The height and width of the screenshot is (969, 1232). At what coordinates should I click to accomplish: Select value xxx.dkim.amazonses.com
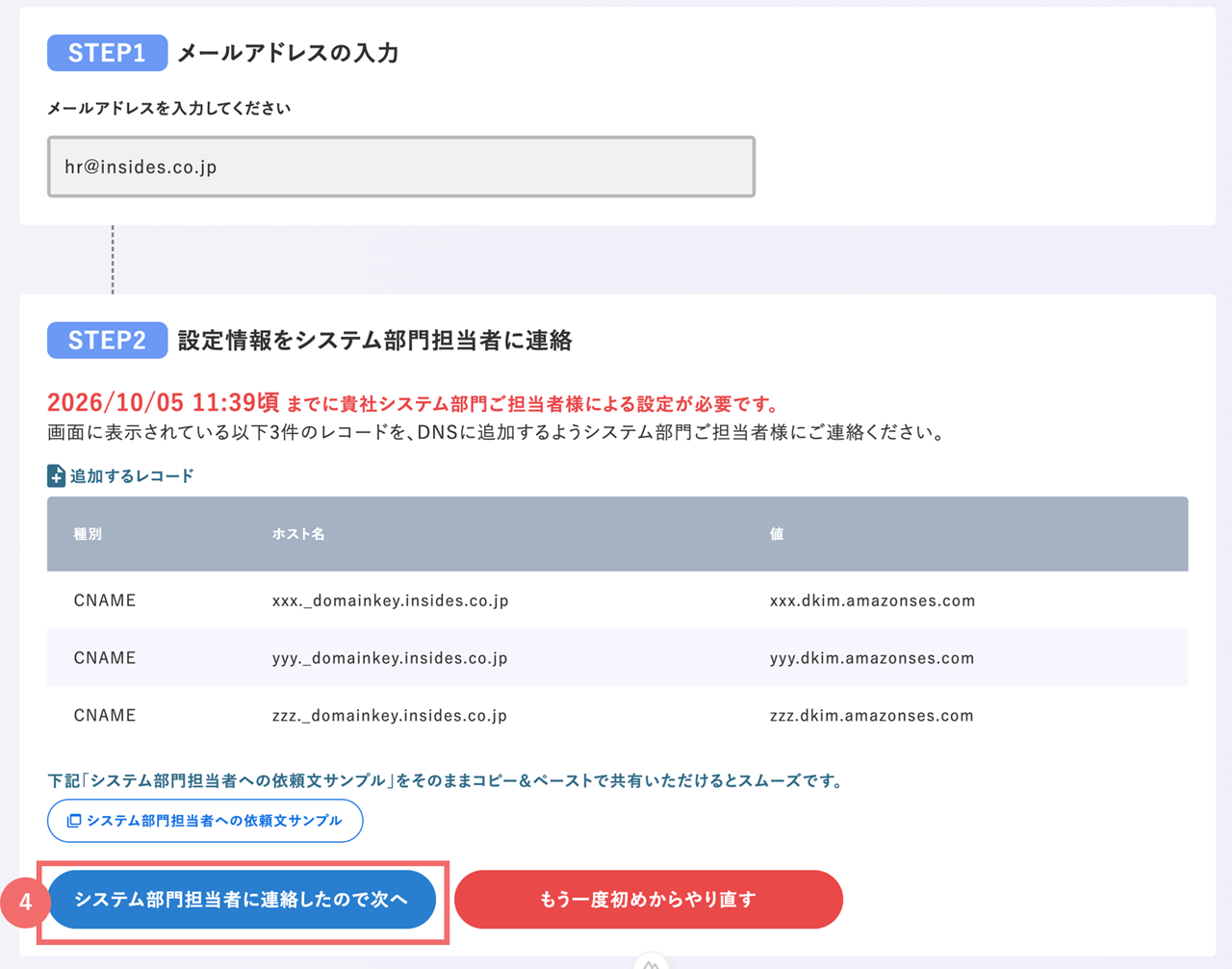coord(872,600)
